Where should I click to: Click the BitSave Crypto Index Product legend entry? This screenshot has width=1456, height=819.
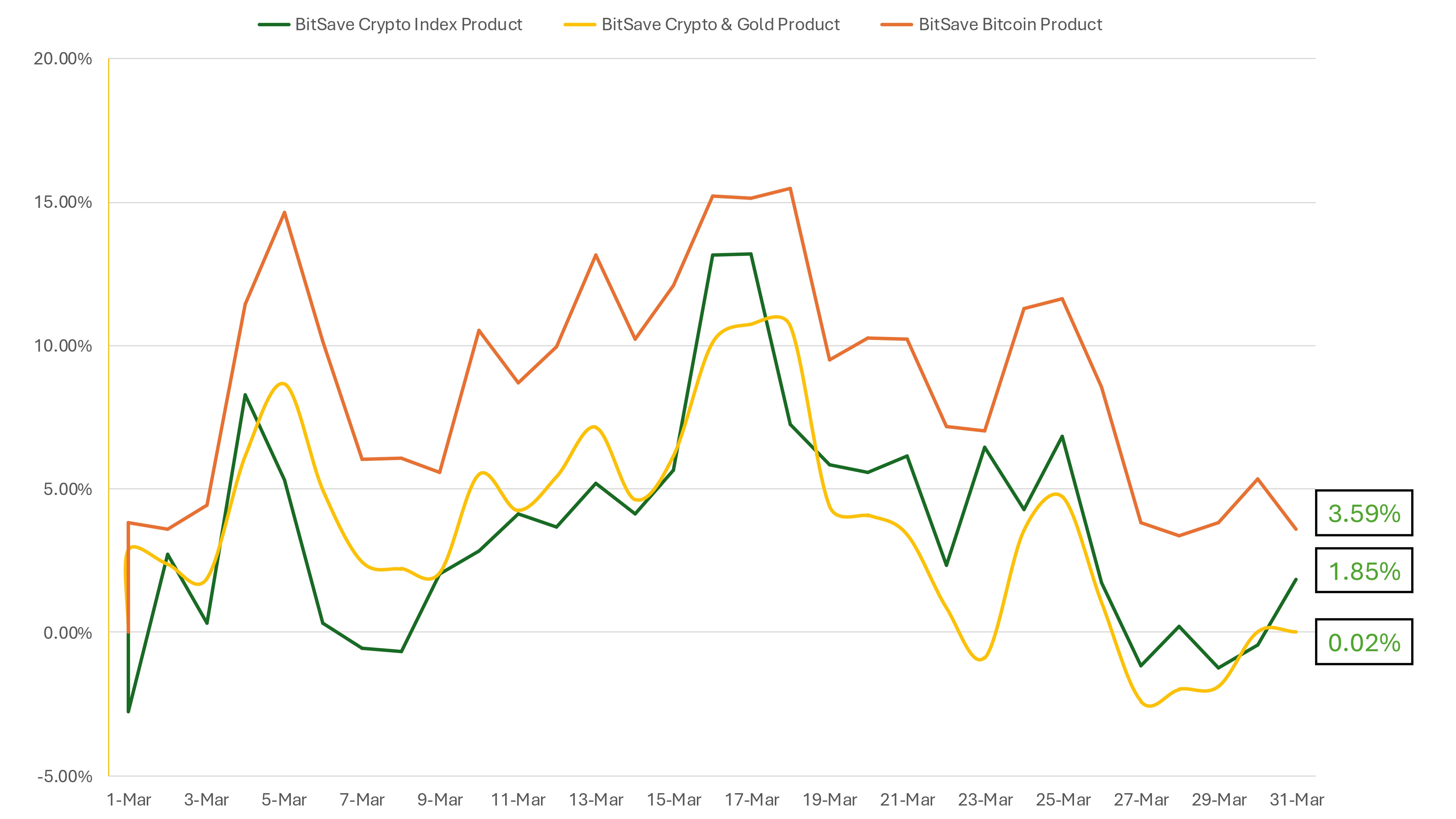tap(408, 24)
